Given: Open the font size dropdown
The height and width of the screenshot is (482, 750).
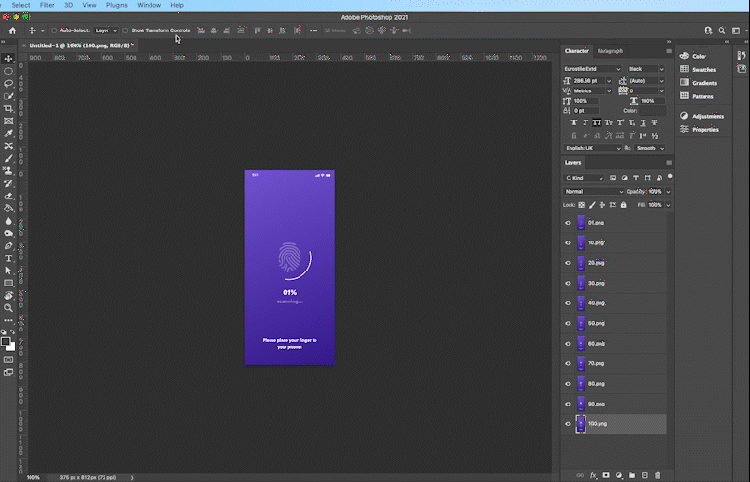Looking at the screenshot, I should point(609,81).
